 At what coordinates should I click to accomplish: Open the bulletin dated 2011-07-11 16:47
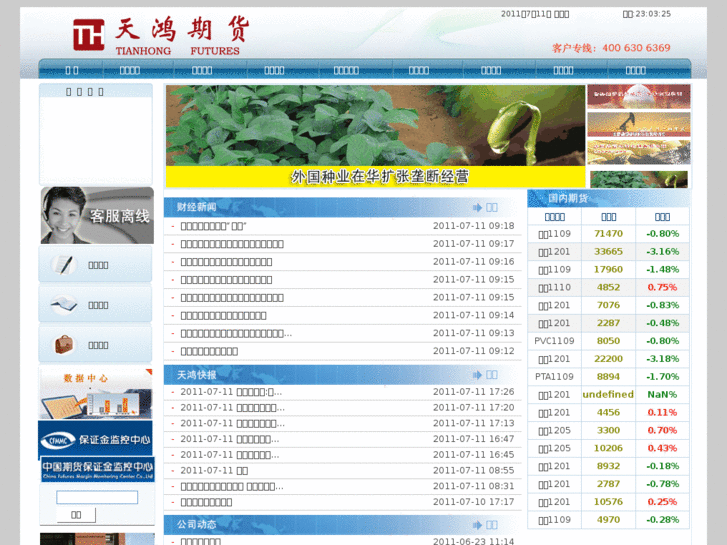[230, 439]
